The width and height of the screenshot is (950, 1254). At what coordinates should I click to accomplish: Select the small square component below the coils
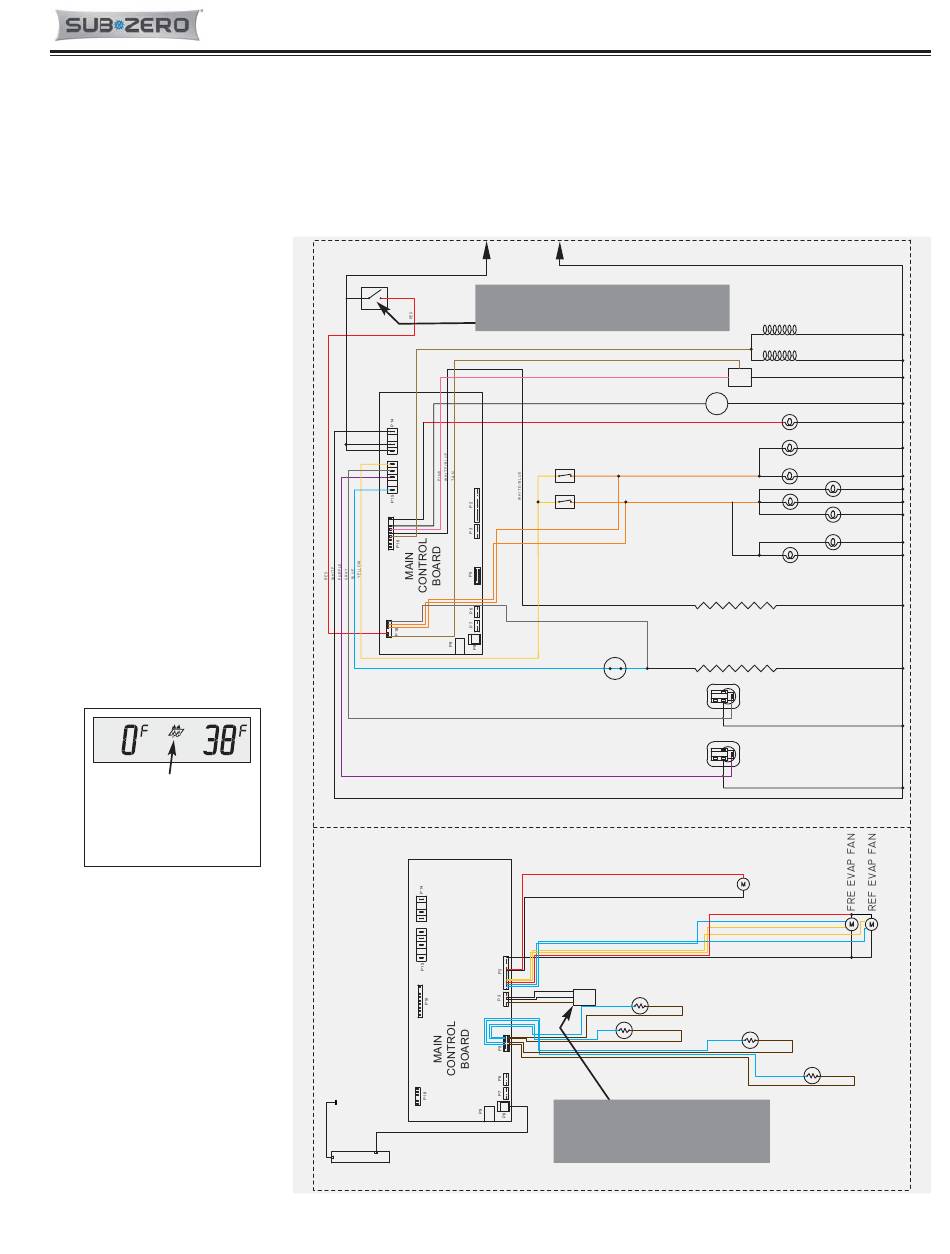tap(740, 377)
